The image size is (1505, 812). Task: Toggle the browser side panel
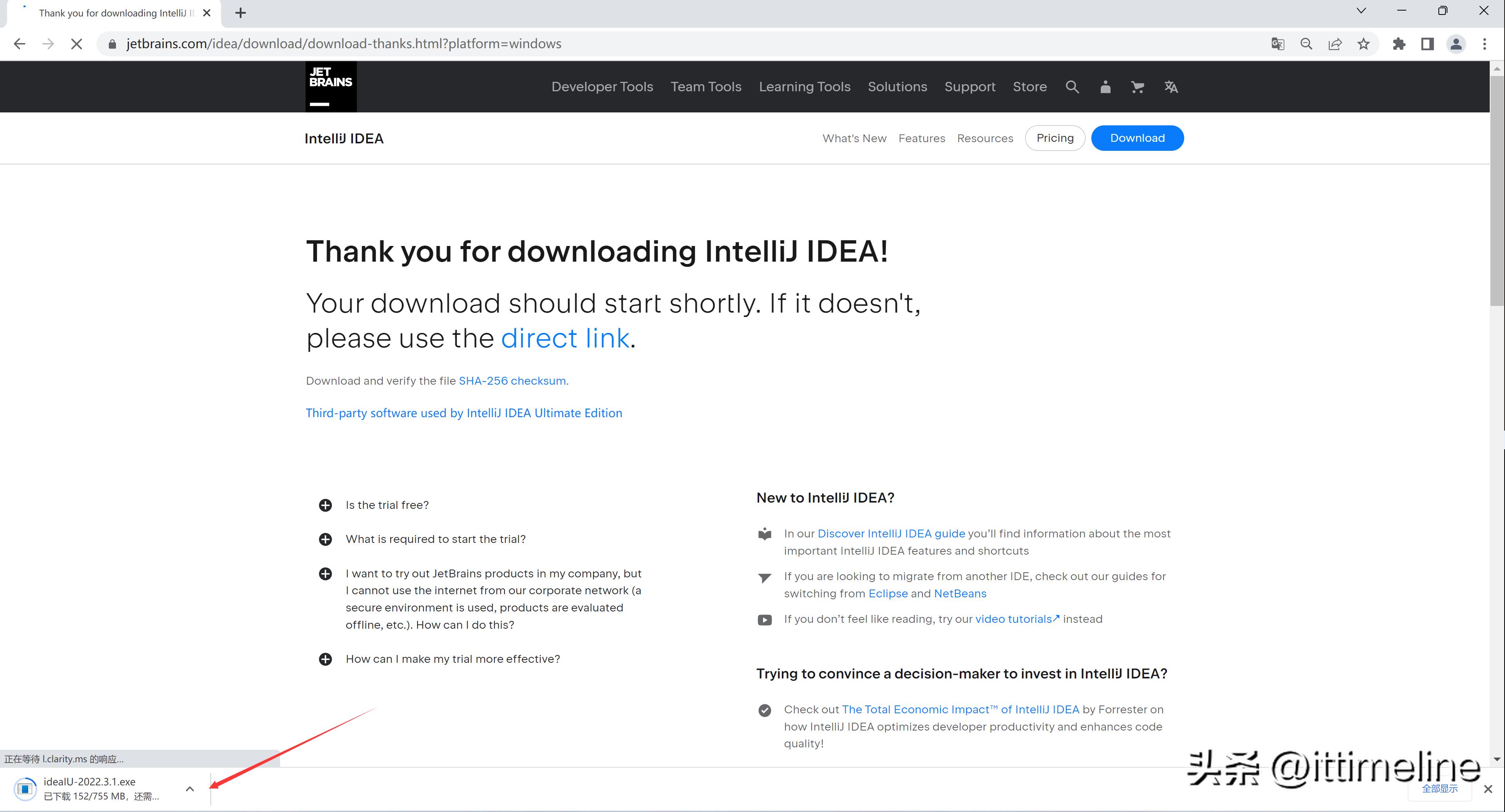point(1427,44)
